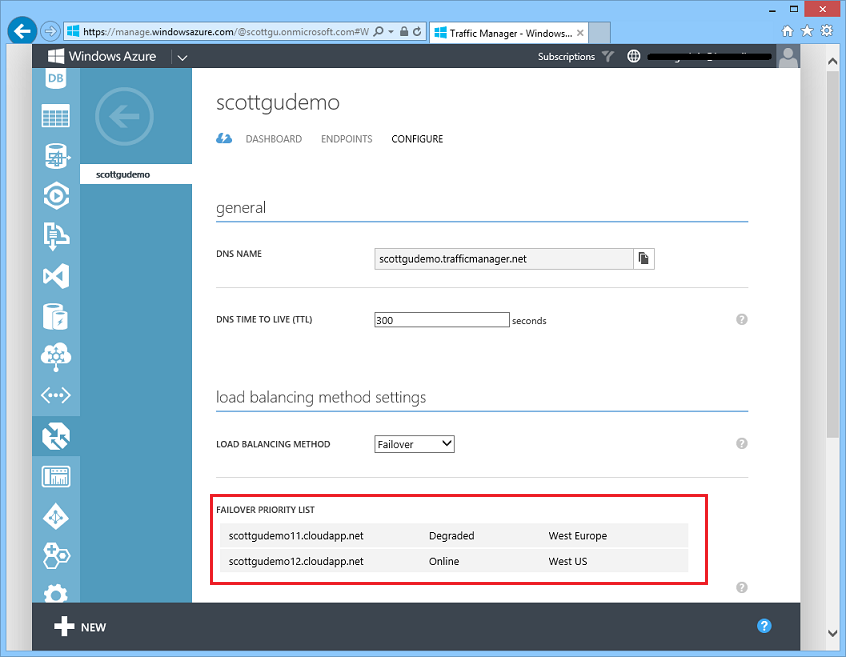Click the Windows Azure logo
Viewport: 846px width, 657px height.
(x=102, y=56)
